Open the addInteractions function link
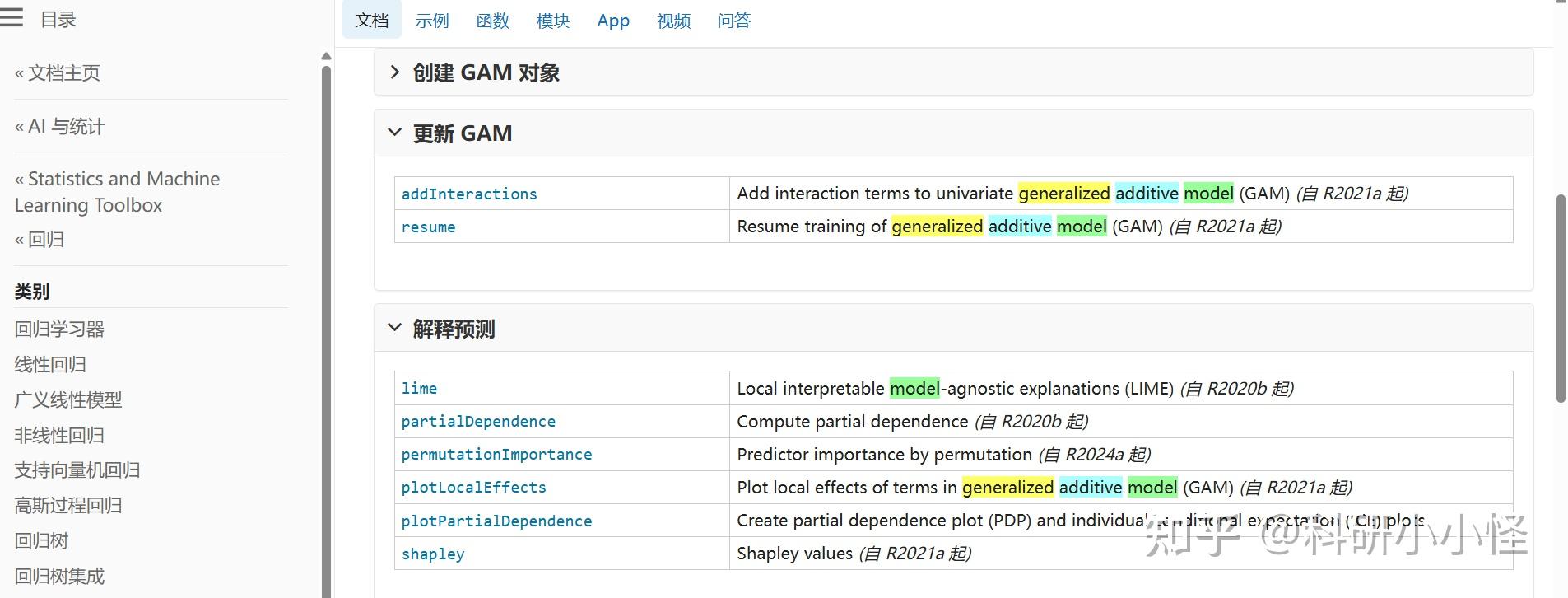The height and width of the screenshot is (598, 1568). coord(469,194)
